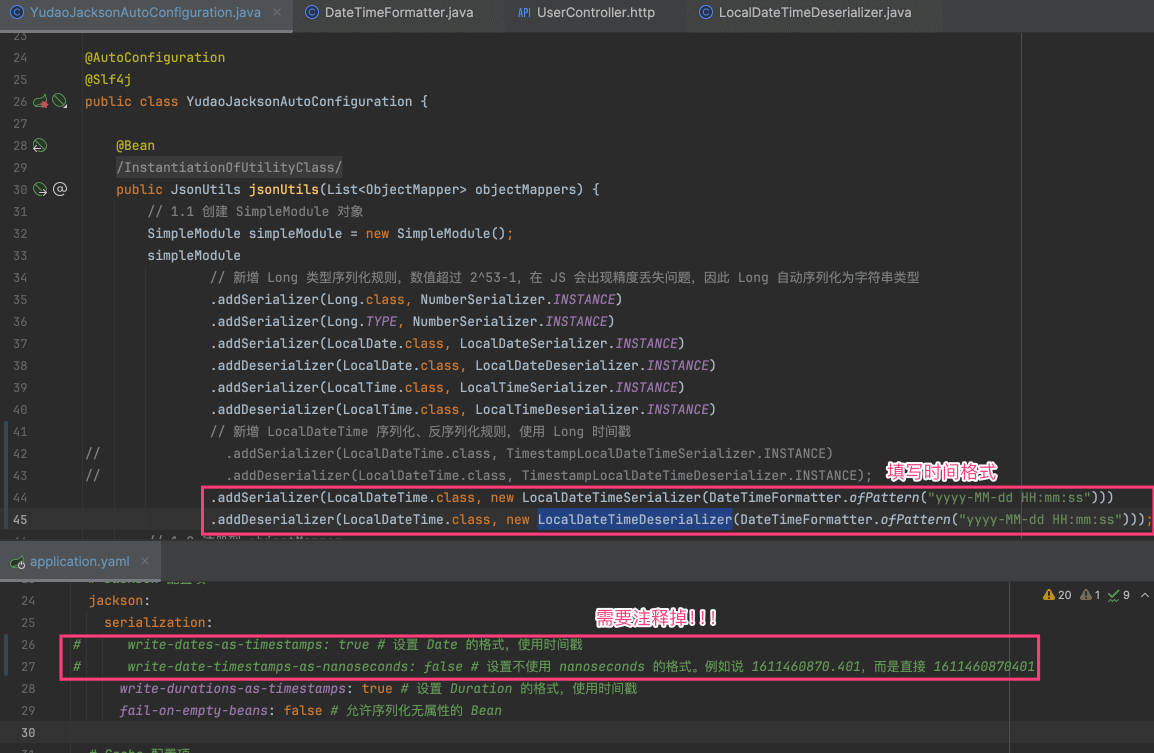Click the second Spring gutter icon on line 26
1154x753 pixels.
[x=60, y=101]
